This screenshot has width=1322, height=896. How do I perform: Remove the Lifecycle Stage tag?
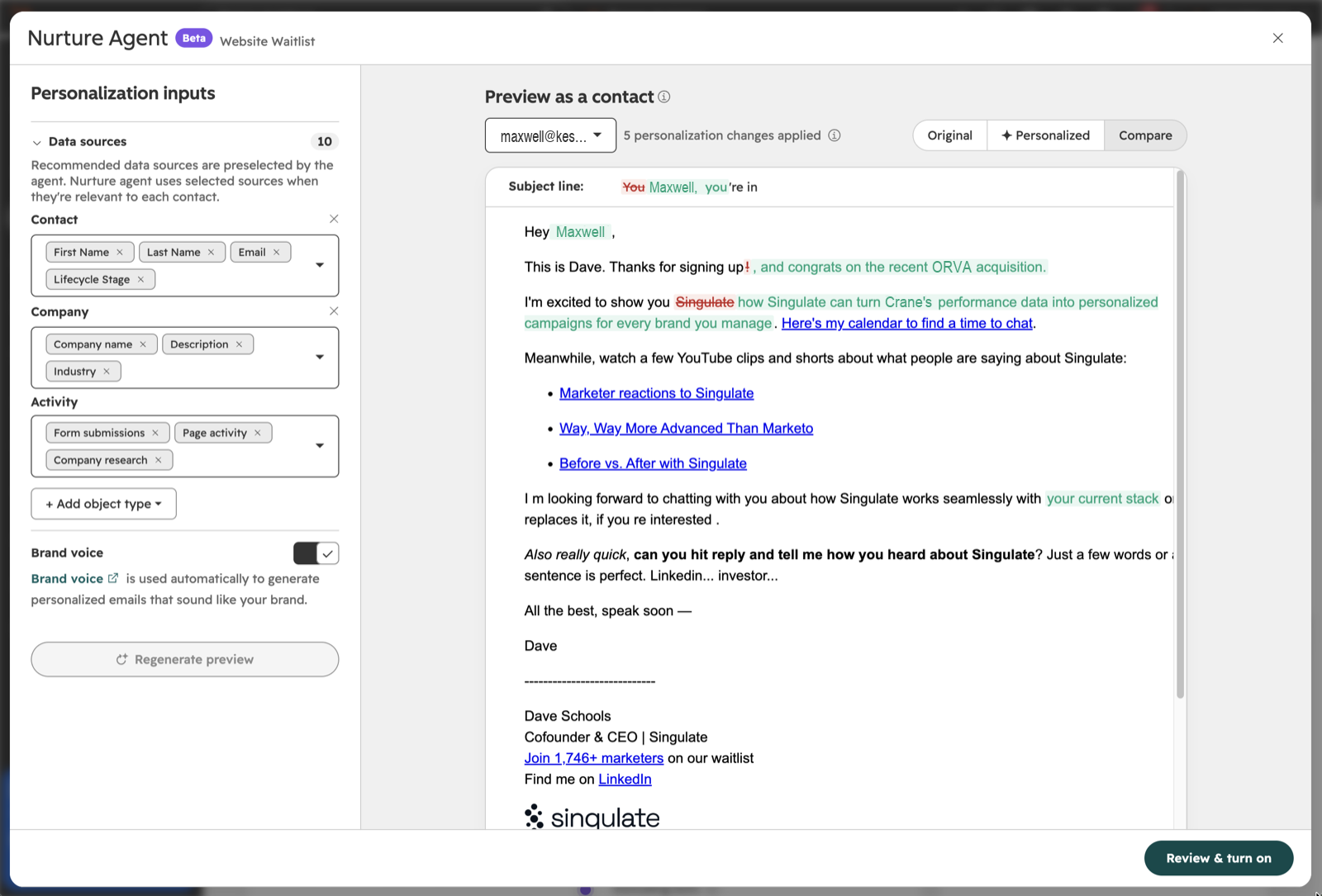pyautogui.click(x=141, y=280)
